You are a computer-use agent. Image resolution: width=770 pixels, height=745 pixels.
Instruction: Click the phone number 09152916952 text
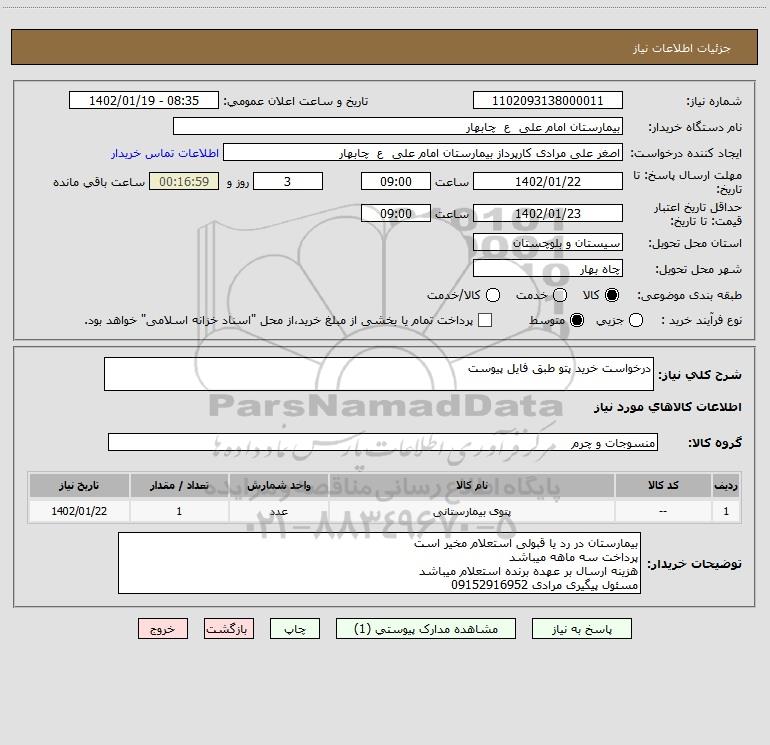tap(489, 585)
